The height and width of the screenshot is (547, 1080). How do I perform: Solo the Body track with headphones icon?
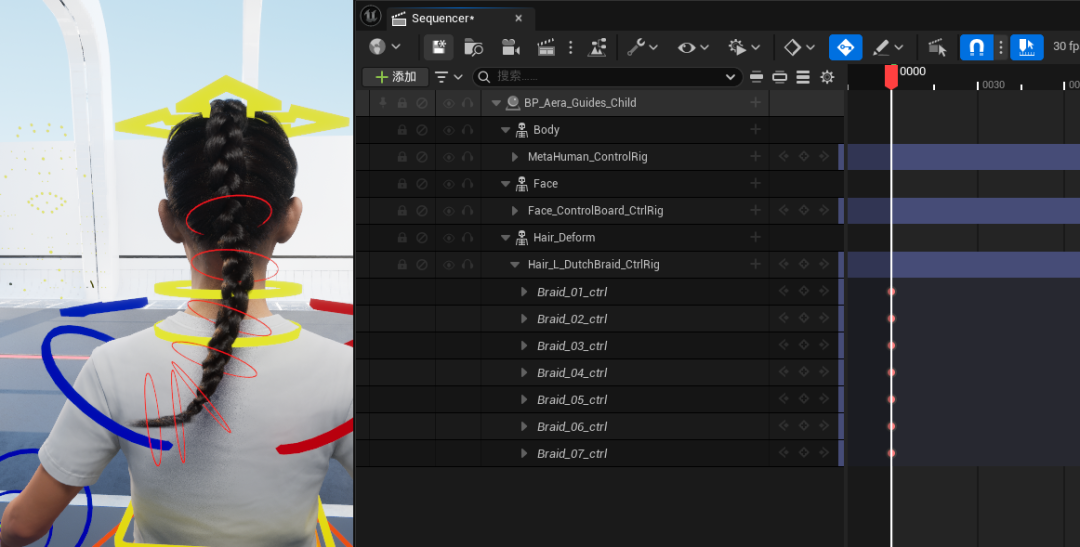coord(468,130)
